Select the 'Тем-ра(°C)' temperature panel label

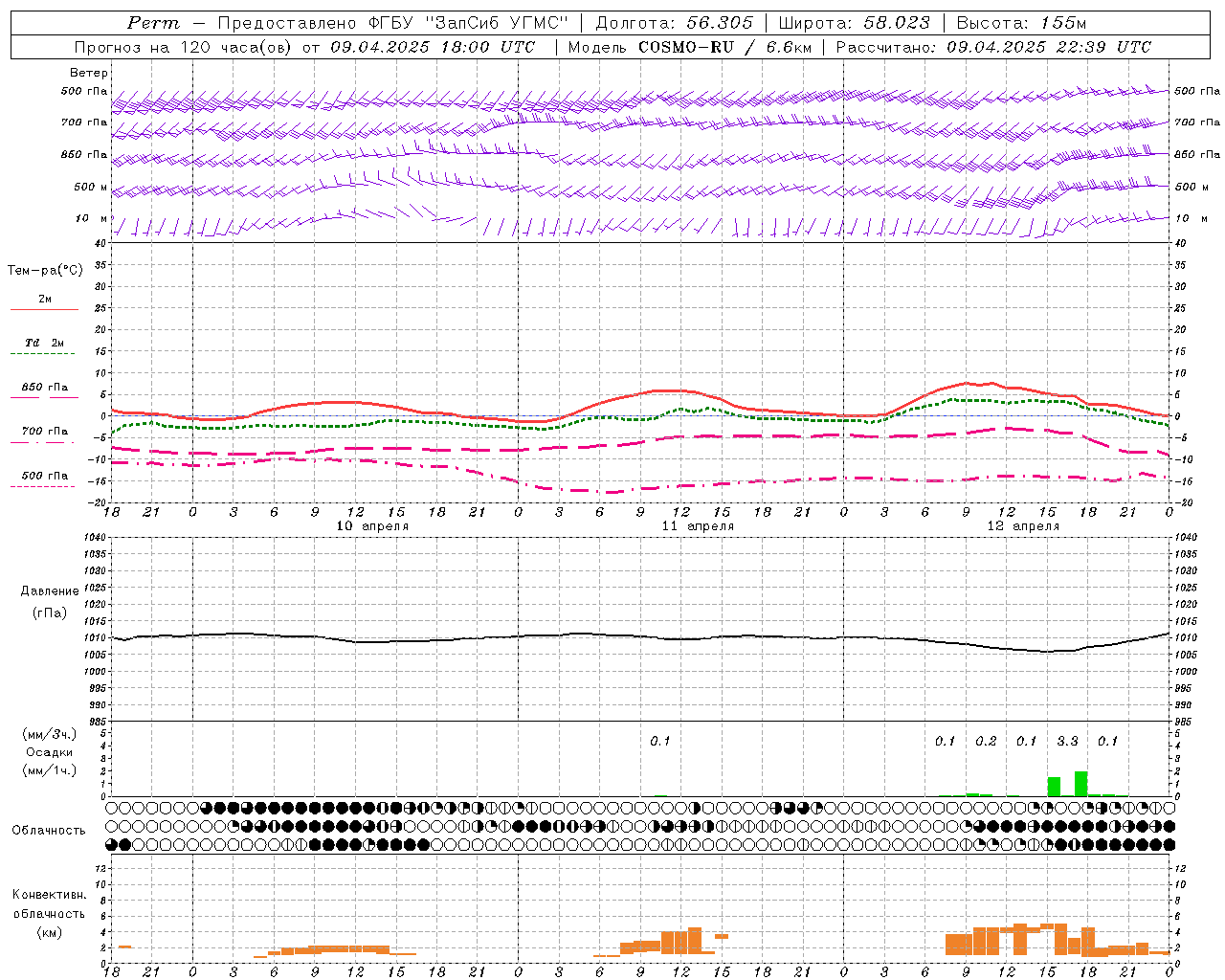pyautogui.click(x=45, y=271)
